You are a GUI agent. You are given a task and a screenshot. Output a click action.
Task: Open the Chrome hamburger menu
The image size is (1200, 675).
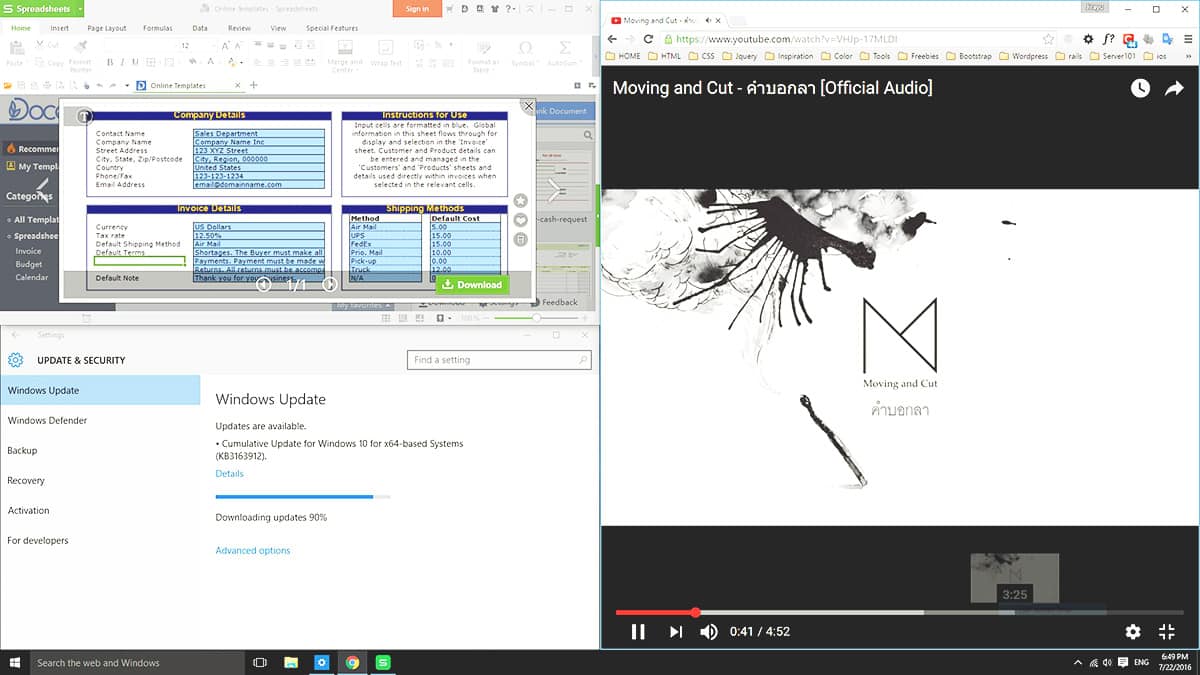[x=1187, y=39]
